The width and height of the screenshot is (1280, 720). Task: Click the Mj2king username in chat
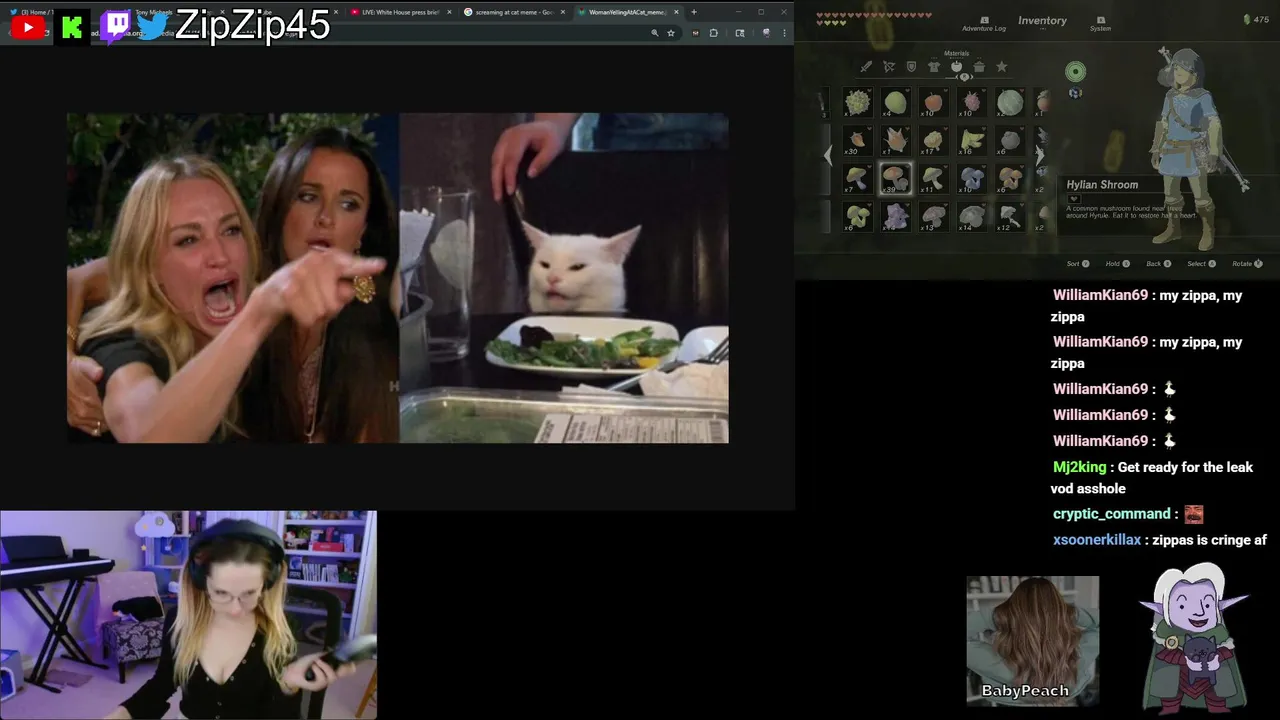coord(1080,468)
